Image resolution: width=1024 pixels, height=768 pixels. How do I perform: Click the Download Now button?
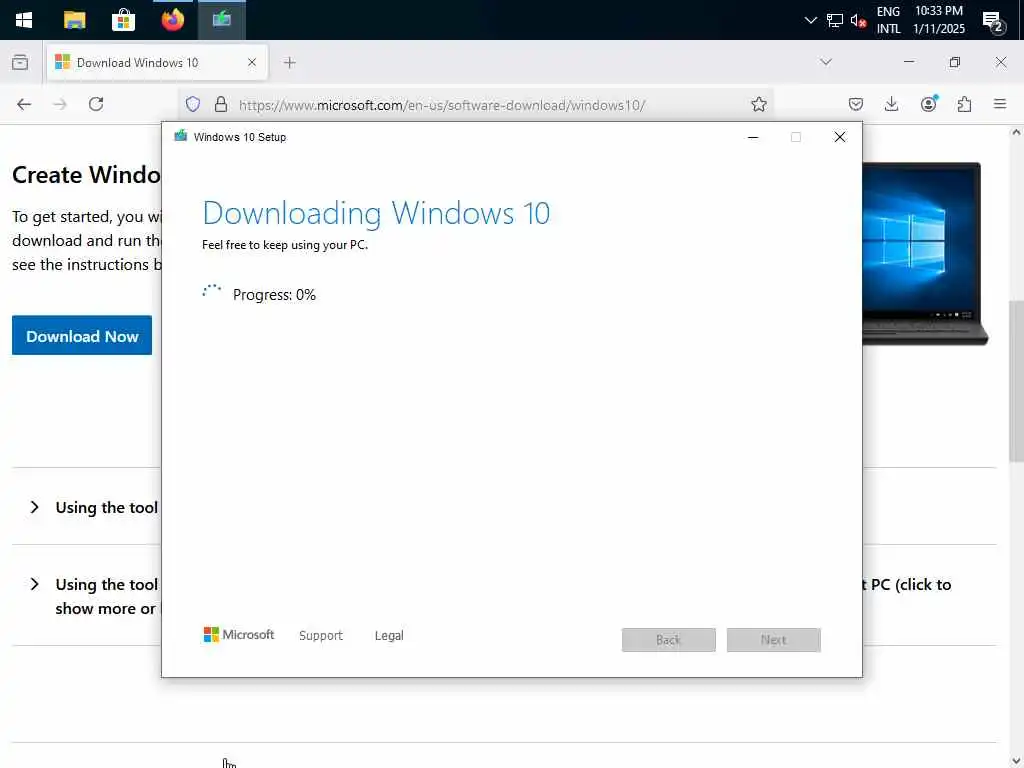click(x=82, y=336)
